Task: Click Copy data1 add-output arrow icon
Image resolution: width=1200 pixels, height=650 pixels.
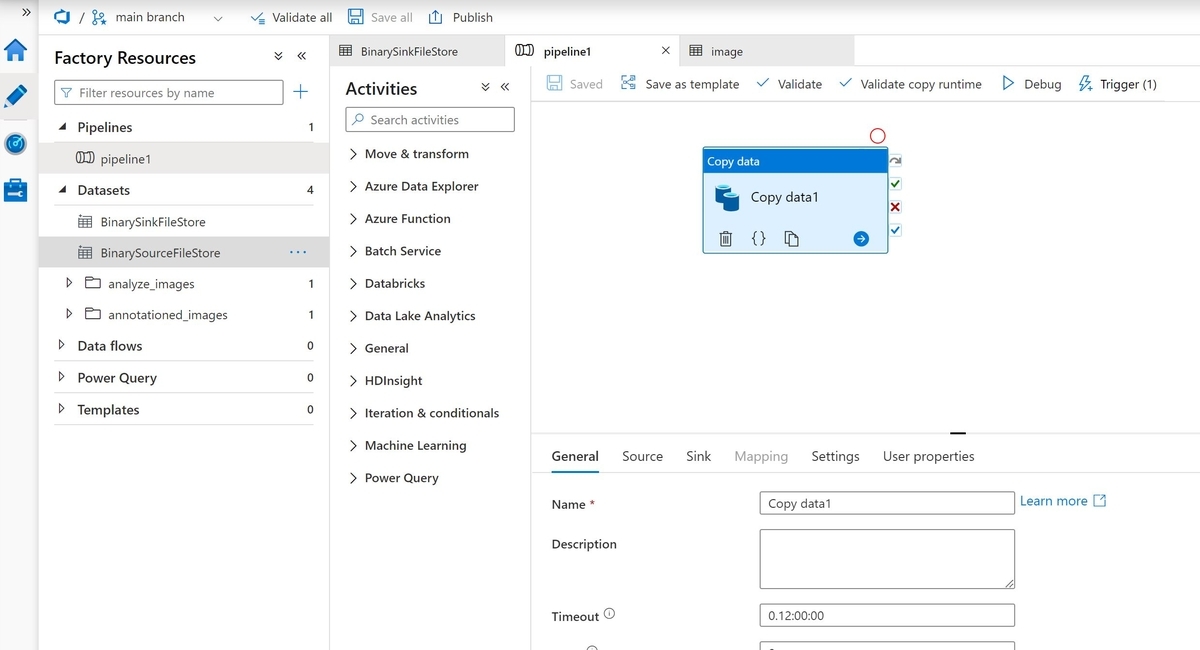Action: (x=861, y=238)
